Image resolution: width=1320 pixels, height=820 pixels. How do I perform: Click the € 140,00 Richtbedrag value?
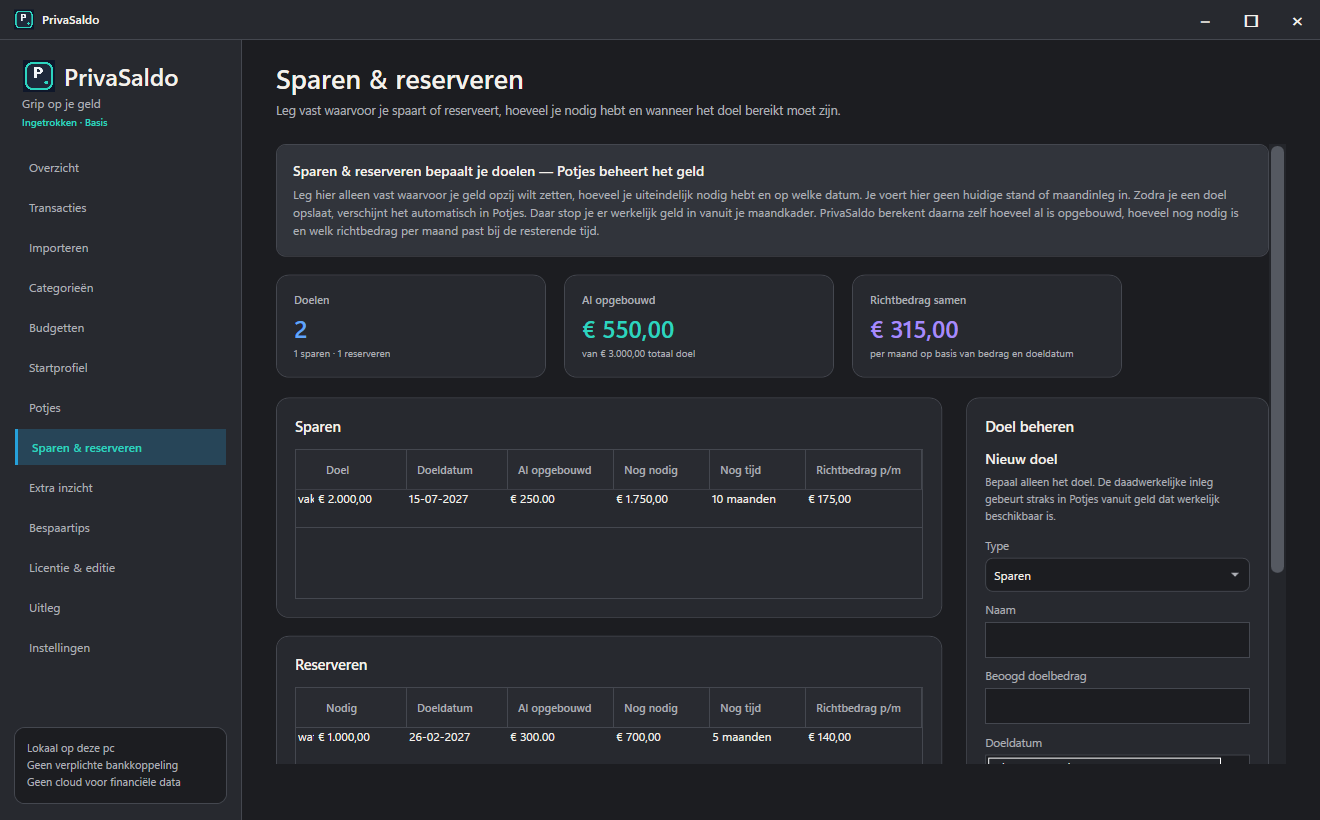830,737
